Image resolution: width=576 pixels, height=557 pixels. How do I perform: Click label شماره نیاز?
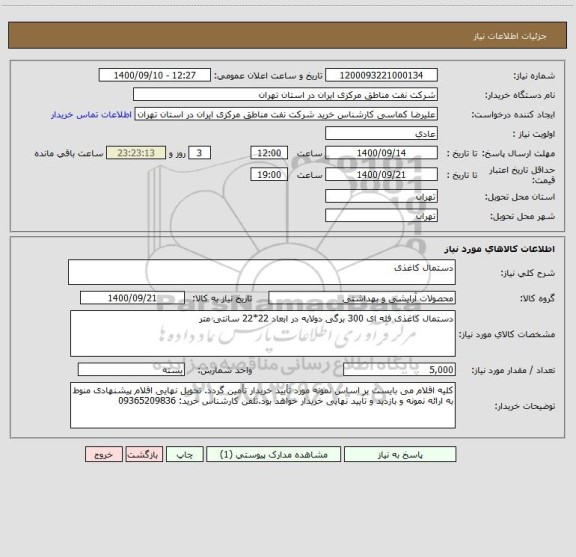click(x=534, y=76)
